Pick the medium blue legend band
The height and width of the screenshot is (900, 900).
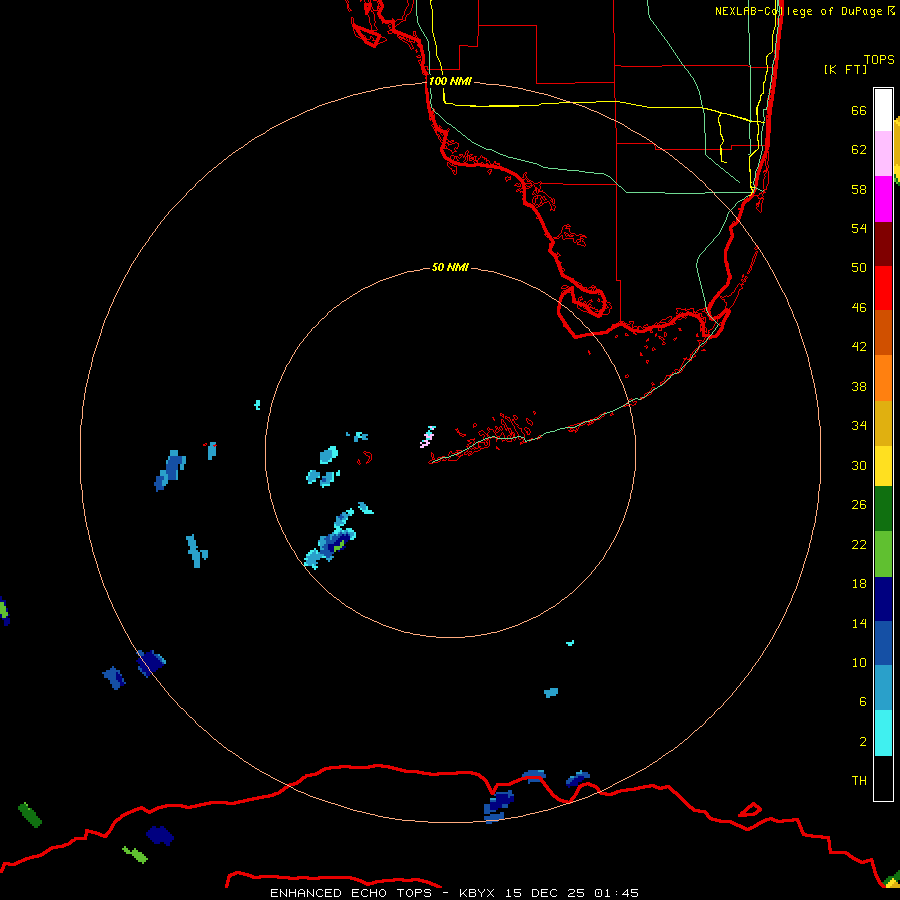[883, 643]
